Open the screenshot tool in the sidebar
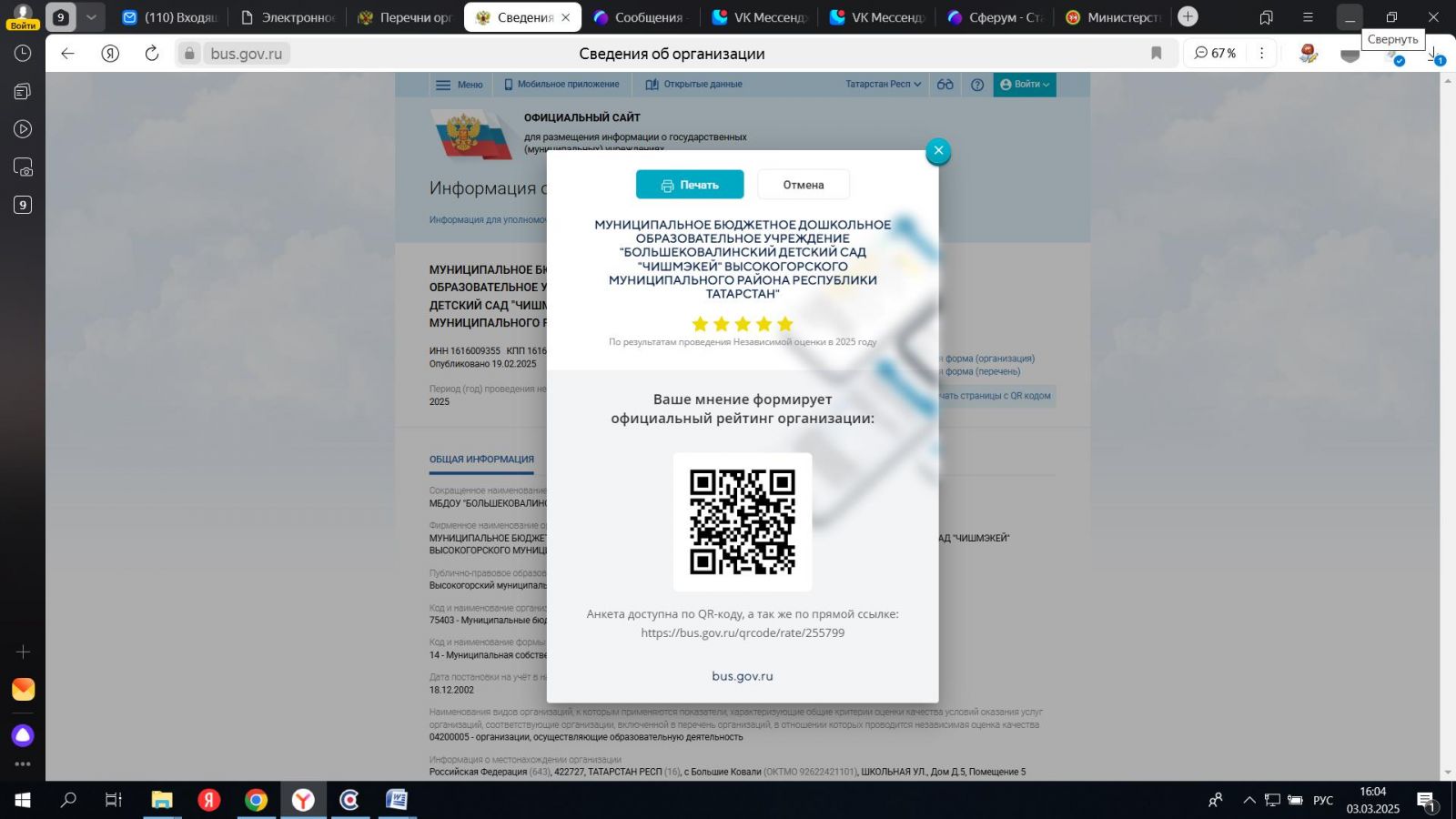This screenshot has height=819, width=1456. coord(23,167)
